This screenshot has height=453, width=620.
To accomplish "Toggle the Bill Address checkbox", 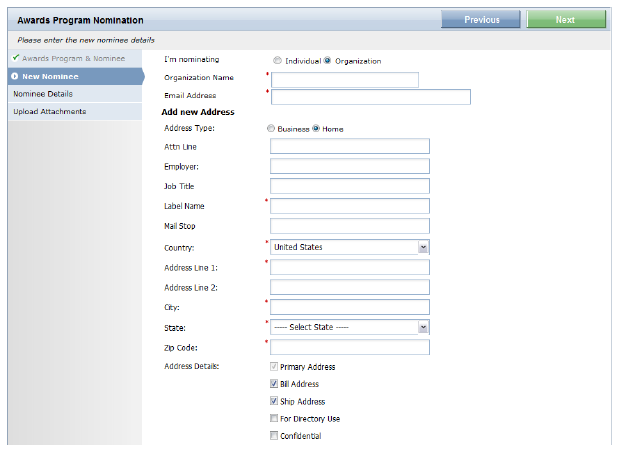I will pyautogui.click(x=274, y=384).
